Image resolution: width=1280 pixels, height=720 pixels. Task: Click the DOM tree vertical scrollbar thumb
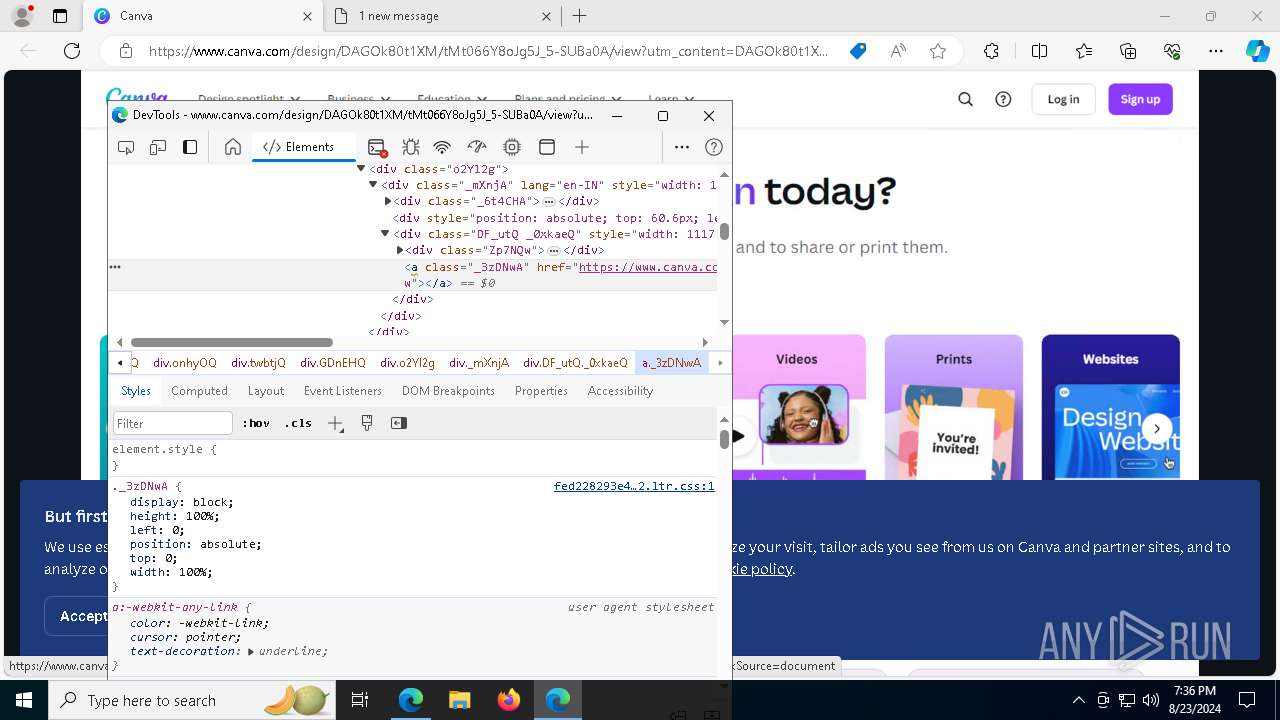click(724, 231)
